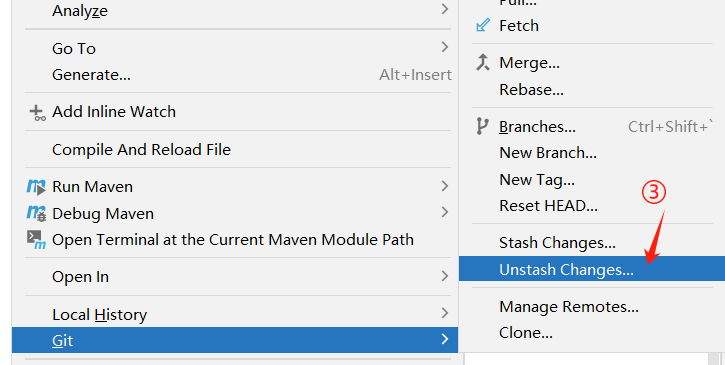The width and height of the screenshot is (725, 365).
Task: Click the Fetch arrow icon
Action: tap(483, 25)
